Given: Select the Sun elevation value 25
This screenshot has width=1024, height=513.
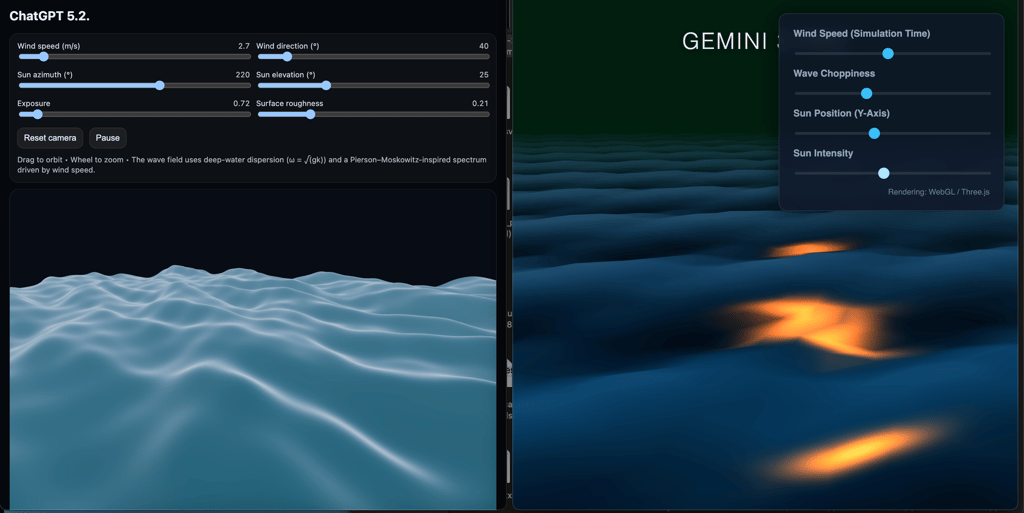Looking at the screenshot, I should pos(484,75).
